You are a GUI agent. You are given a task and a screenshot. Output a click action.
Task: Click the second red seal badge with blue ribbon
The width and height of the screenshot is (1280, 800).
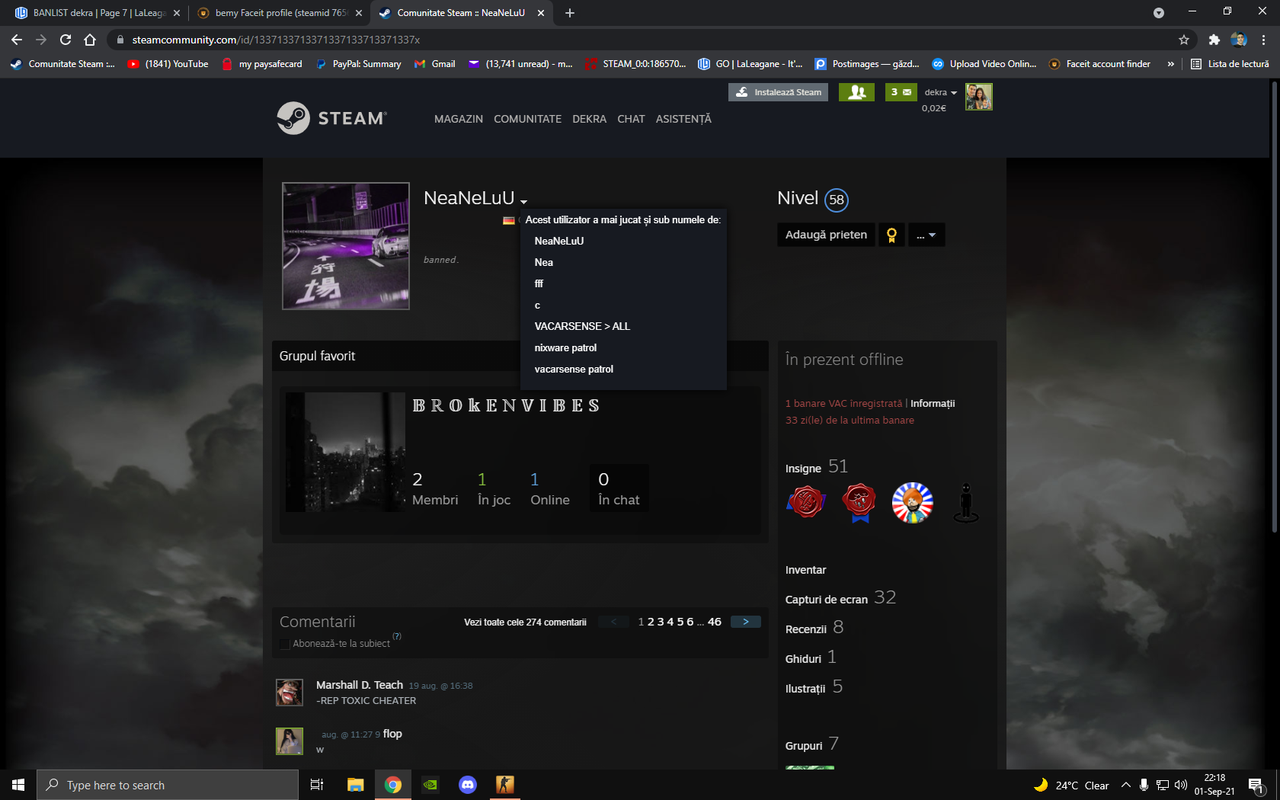click(859, 503)
